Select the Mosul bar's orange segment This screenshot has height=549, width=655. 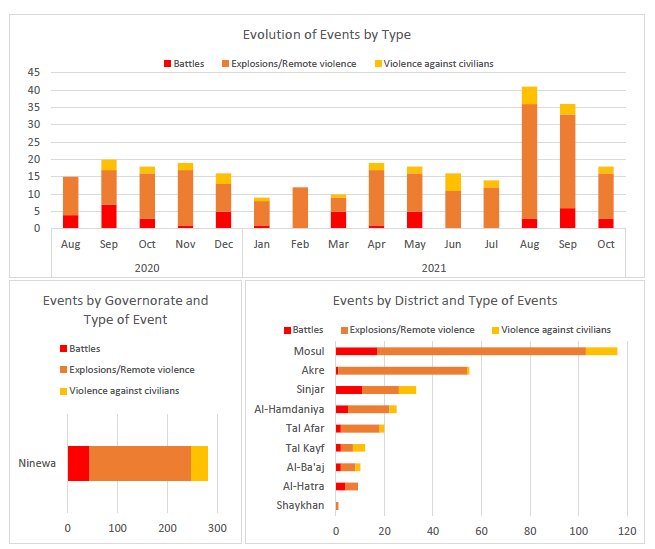[481, 351]
